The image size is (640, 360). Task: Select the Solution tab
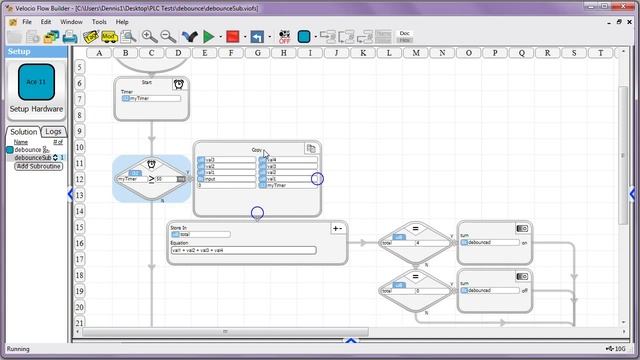tap(23, 132)
